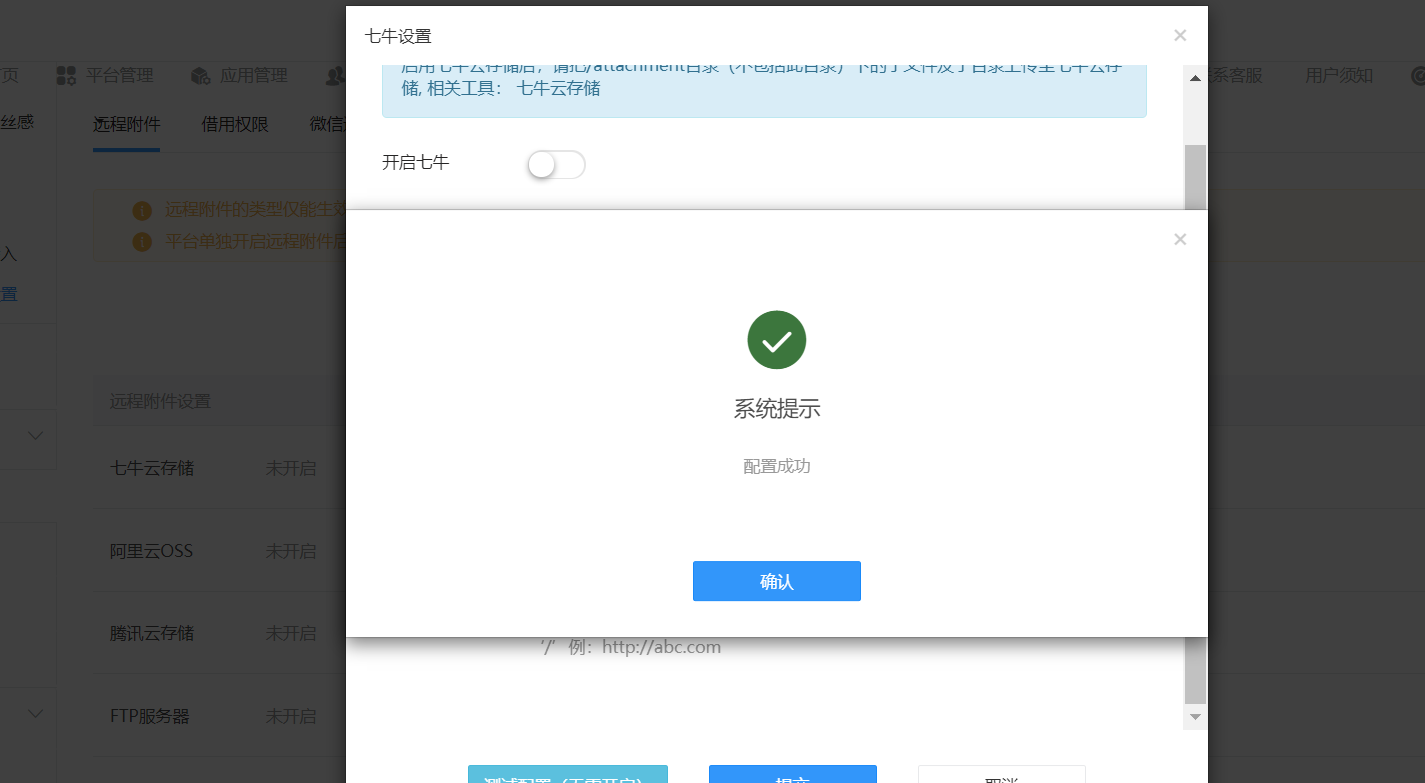
Task: Select the 七牛云存储 row label
Action: pos(152,467)
